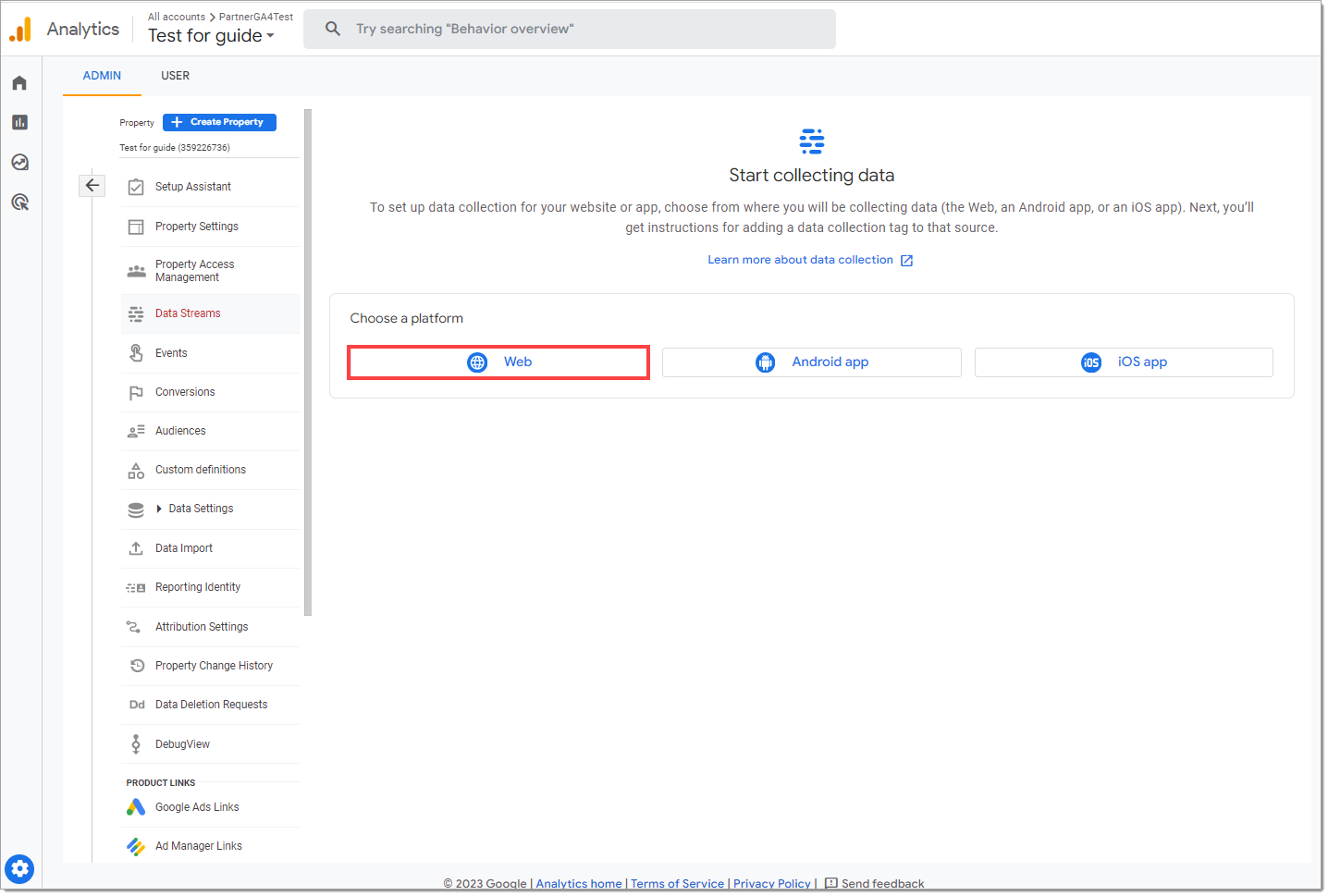This screenshot has height=896, width=1328.
Task: Click All accounts breadcrumb link
Action: [x=177, y=17]
